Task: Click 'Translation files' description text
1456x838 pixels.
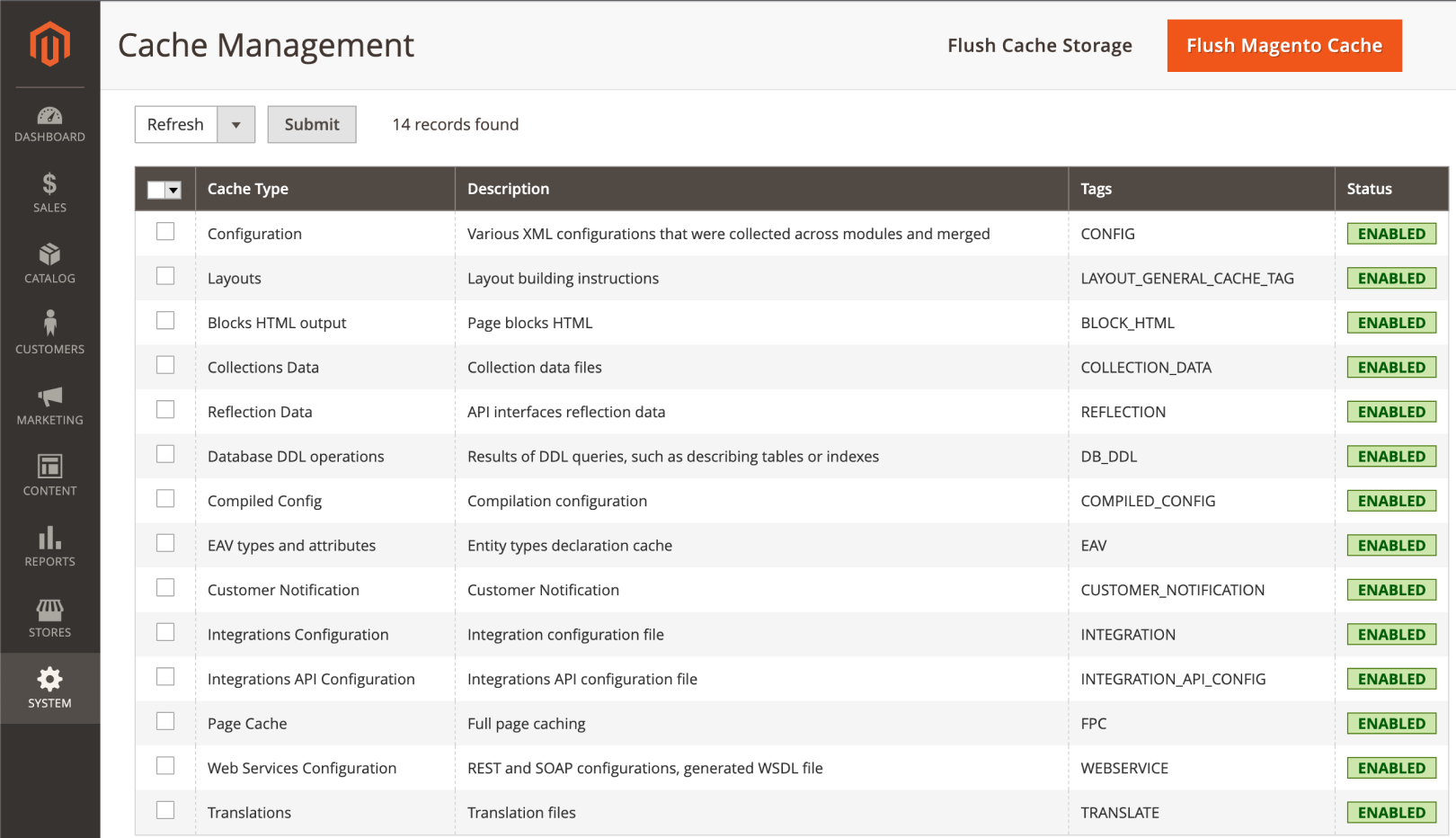Action: click(x=521, y=813)
